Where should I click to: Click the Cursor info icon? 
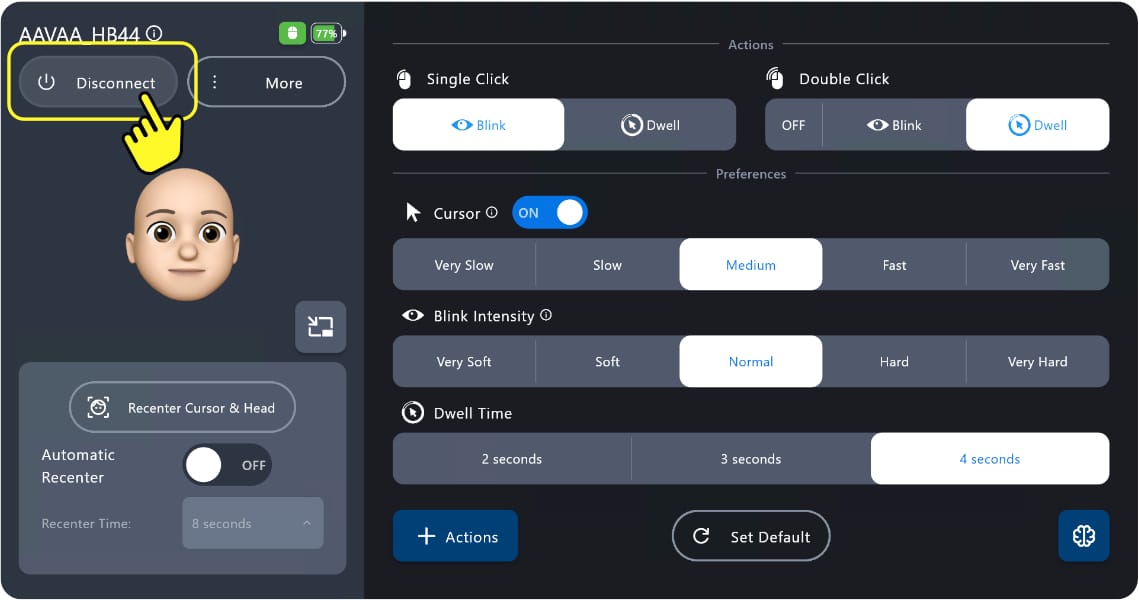(x=491, y=213)
